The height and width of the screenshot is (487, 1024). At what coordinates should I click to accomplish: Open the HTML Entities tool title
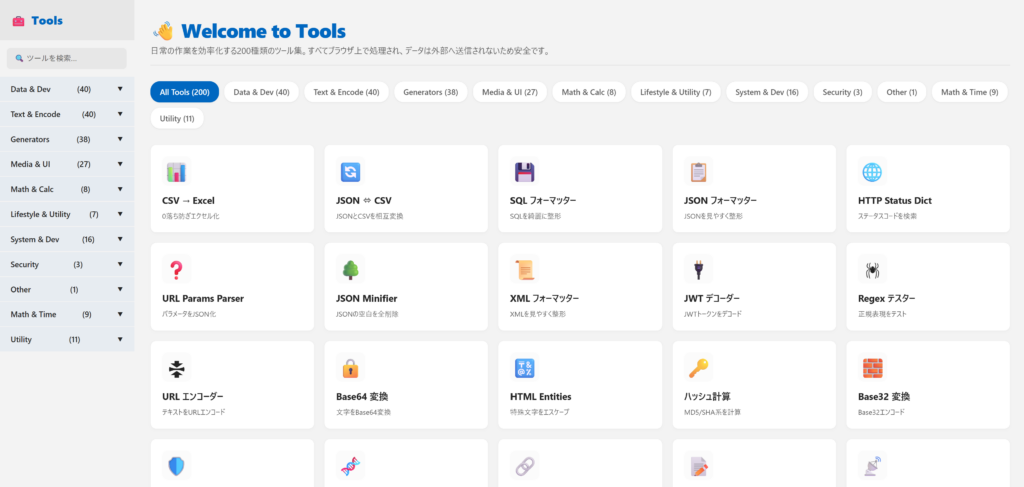(541, 396)
